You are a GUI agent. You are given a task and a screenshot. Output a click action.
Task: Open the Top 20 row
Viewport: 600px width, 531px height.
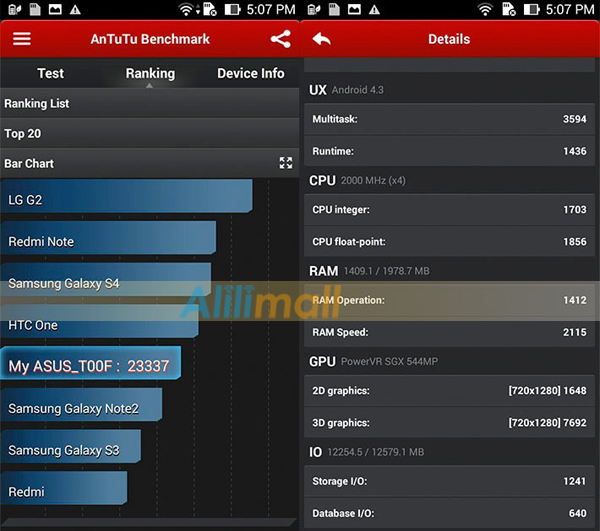click(150, 134)
